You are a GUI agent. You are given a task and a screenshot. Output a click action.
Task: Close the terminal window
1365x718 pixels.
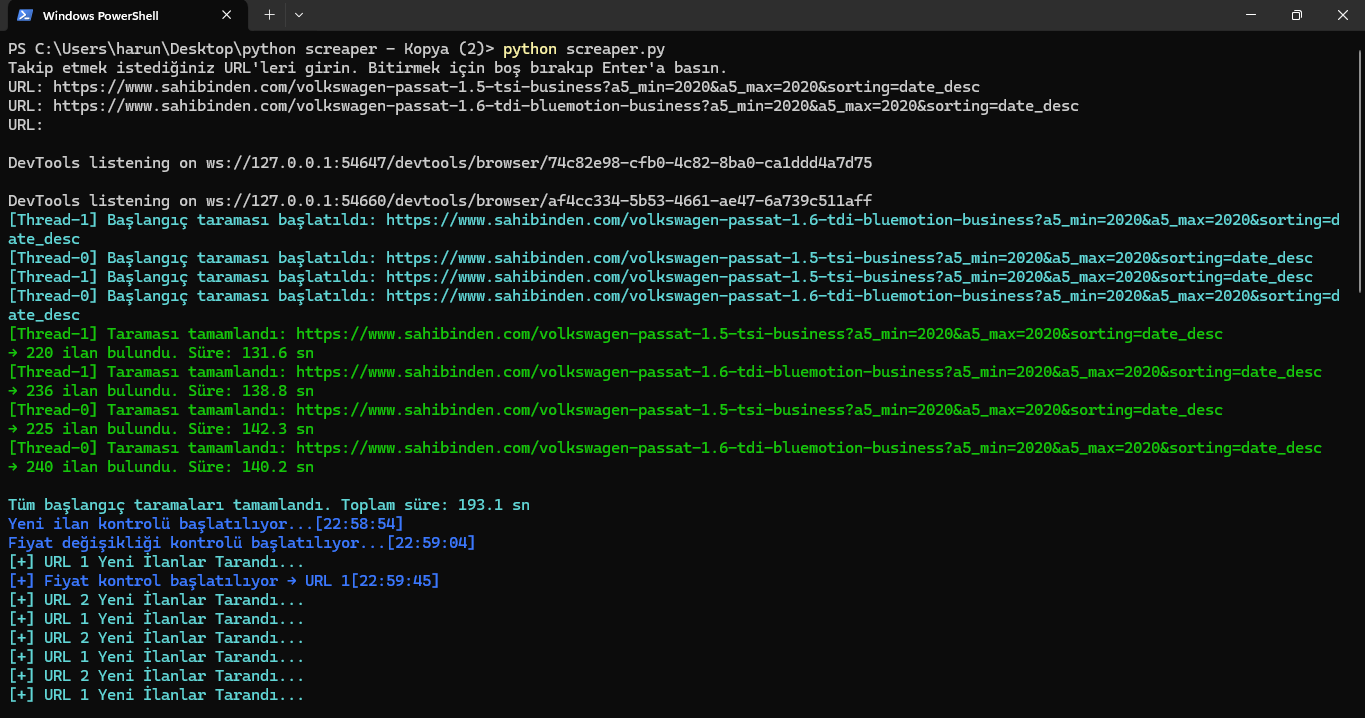(1342, 15)
